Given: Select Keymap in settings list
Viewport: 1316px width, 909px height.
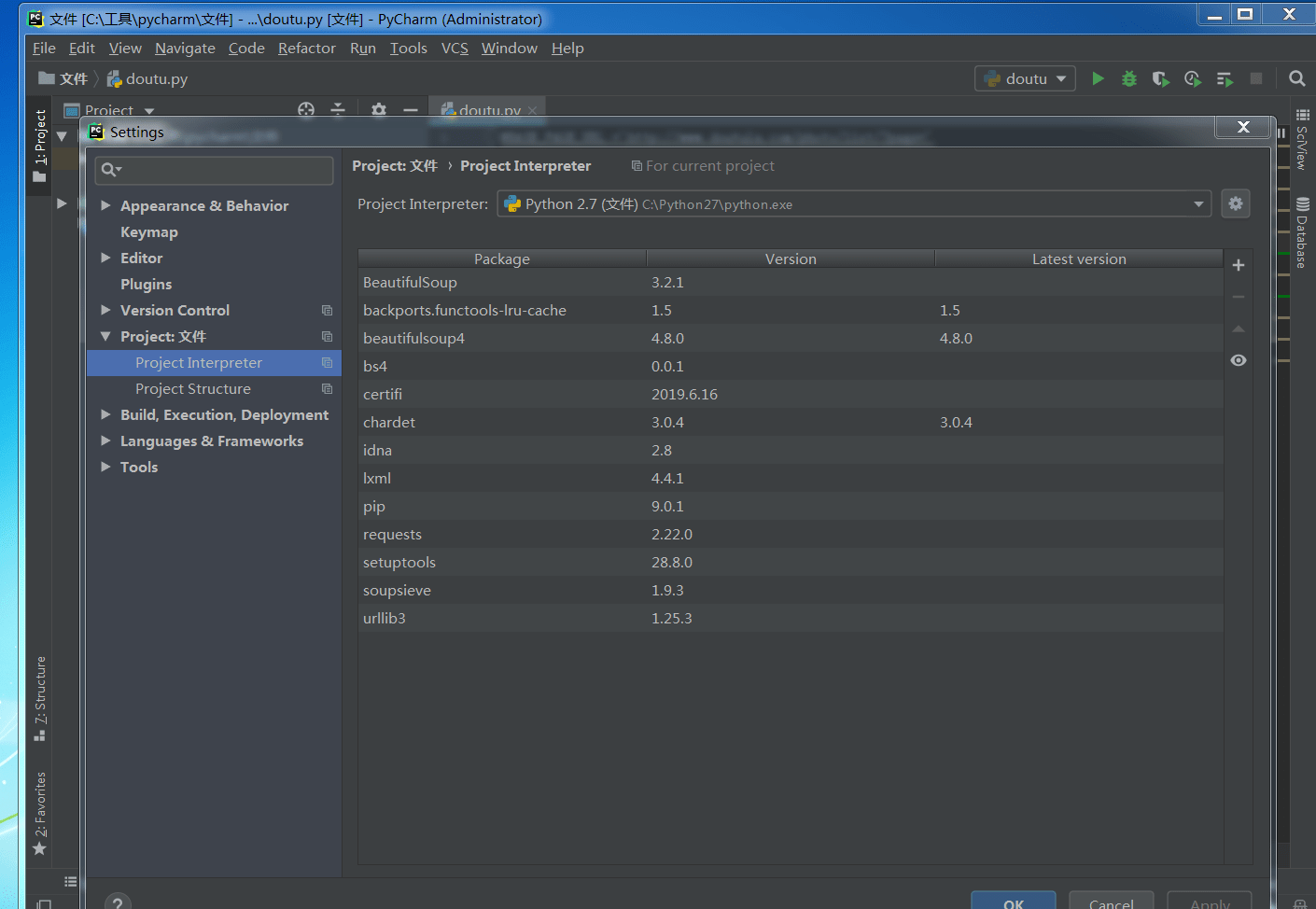Looking at the screenshot, I should point(149,231).
